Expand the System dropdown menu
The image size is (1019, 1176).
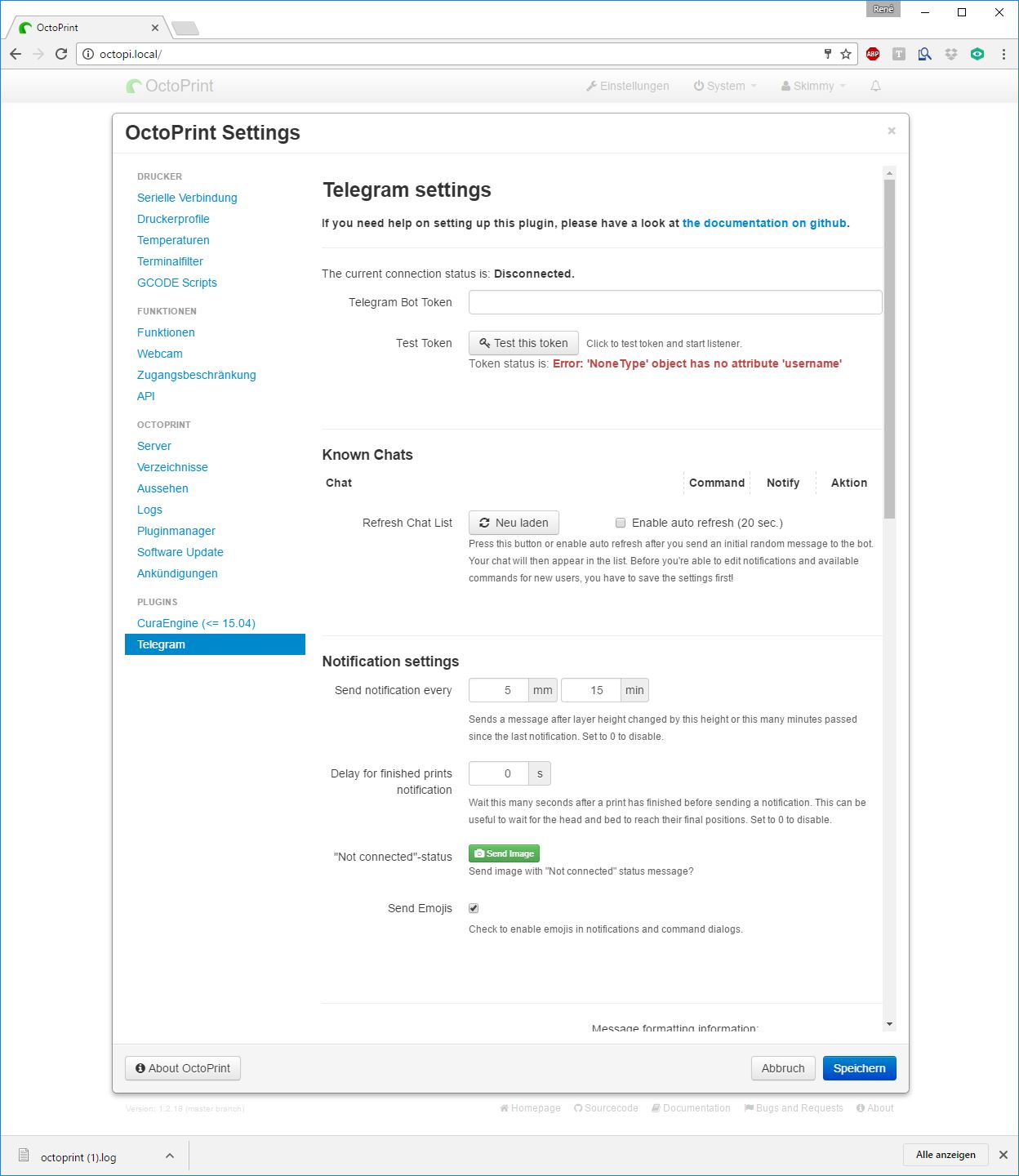click(725, 86)
